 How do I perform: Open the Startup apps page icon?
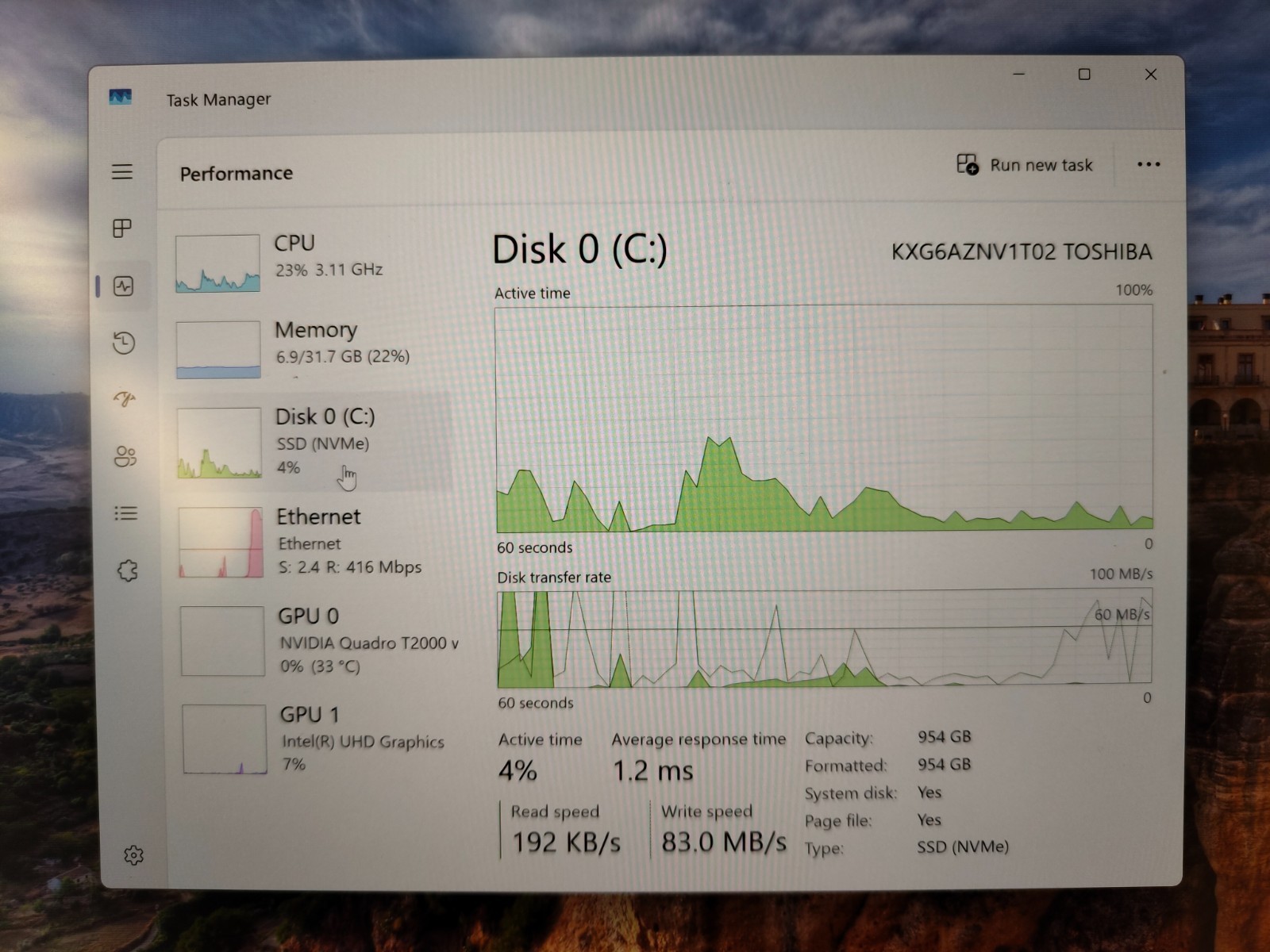(x=125, y=398)
